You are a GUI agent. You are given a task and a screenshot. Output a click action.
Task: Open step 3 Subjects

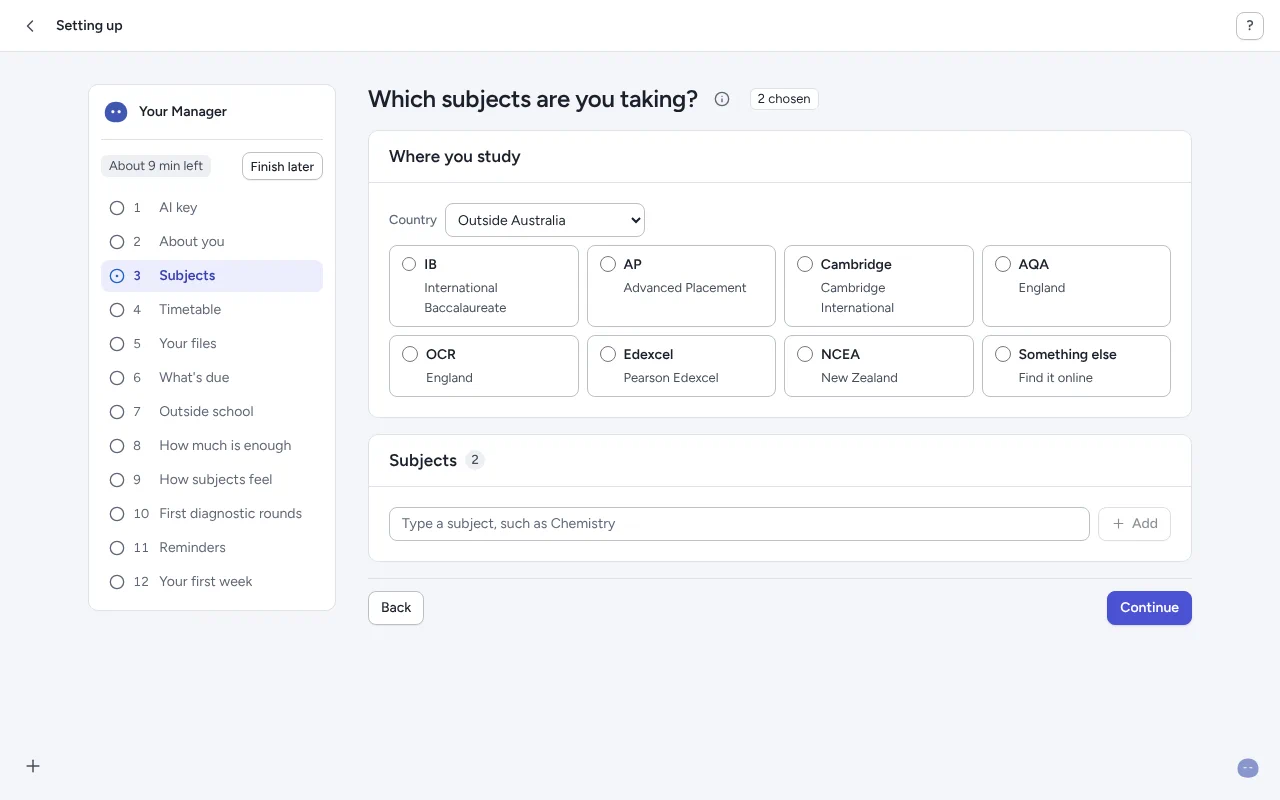(x=212, y=276)
